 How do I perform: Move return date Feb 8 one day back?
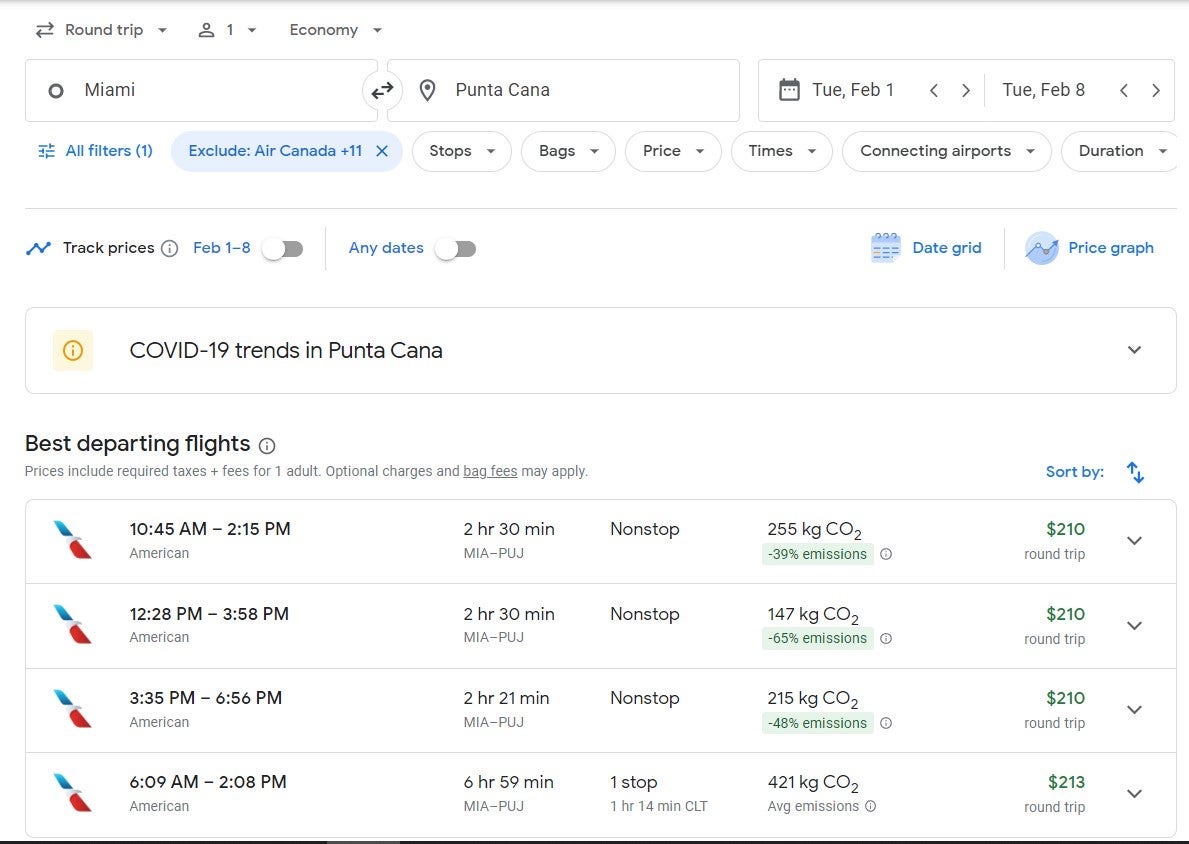coord(1124,91)
